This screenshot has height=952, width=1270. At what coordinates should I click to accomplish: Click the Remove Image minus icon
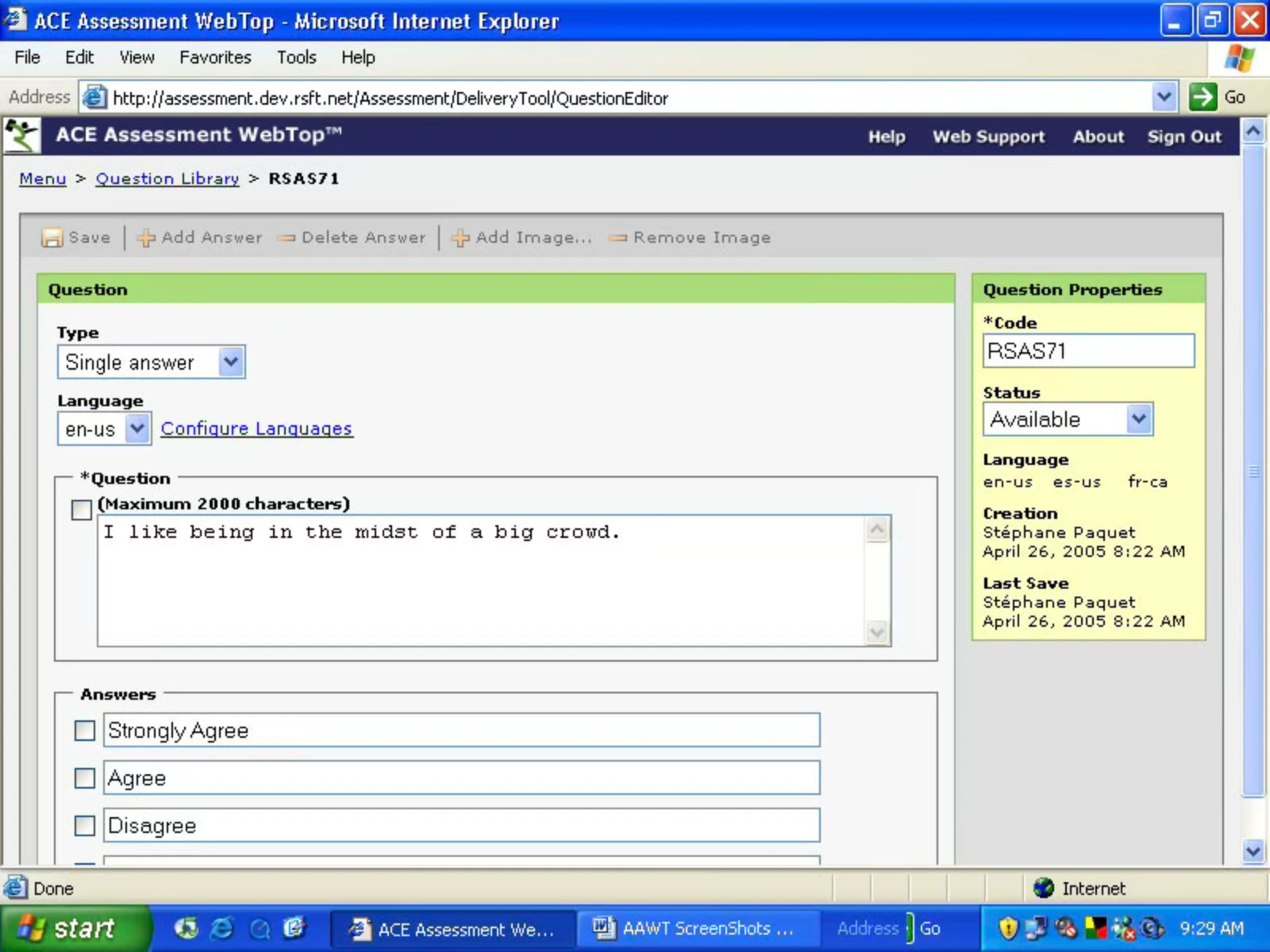pos(618,237)
